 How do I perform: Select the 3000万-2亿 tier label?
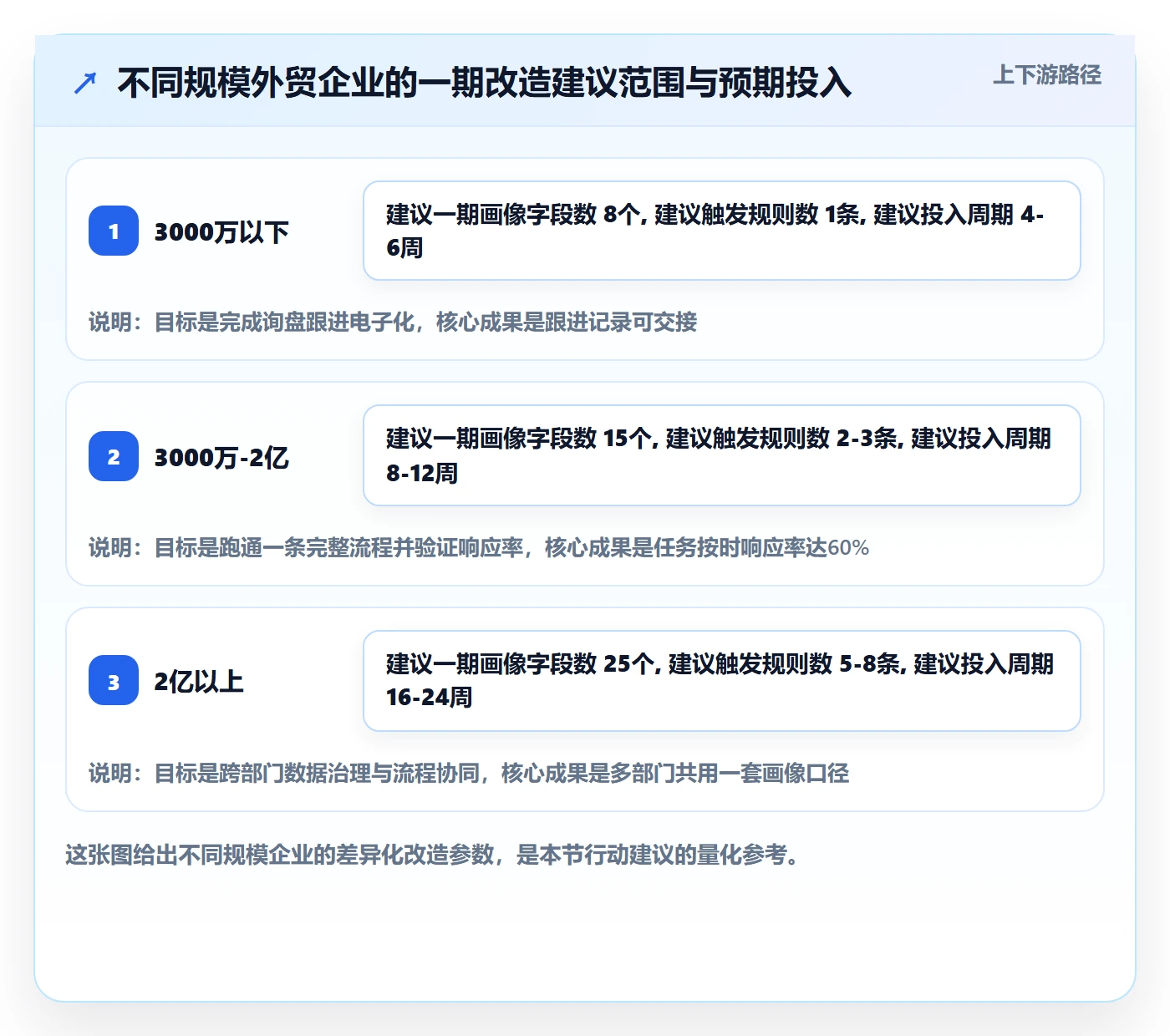tap(221, 457)
